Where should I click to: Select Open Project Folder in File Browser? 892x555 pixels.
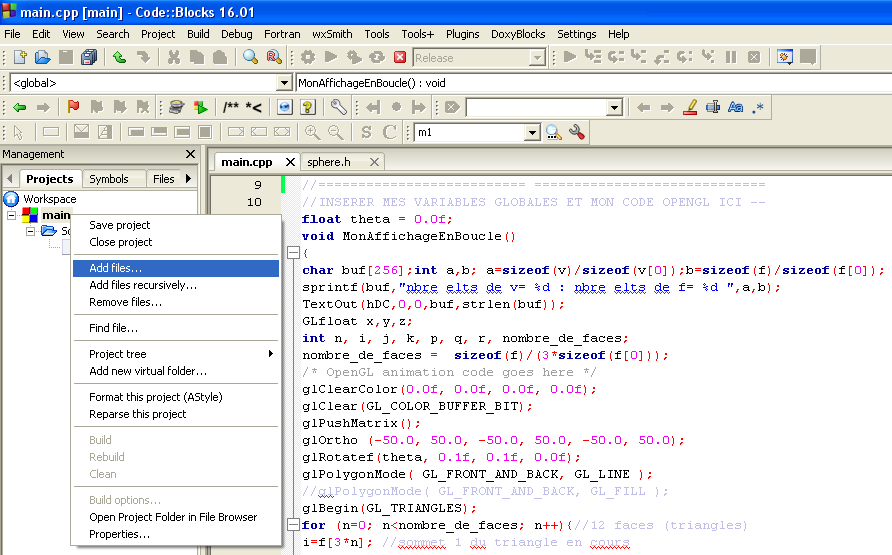coord(176,517)
